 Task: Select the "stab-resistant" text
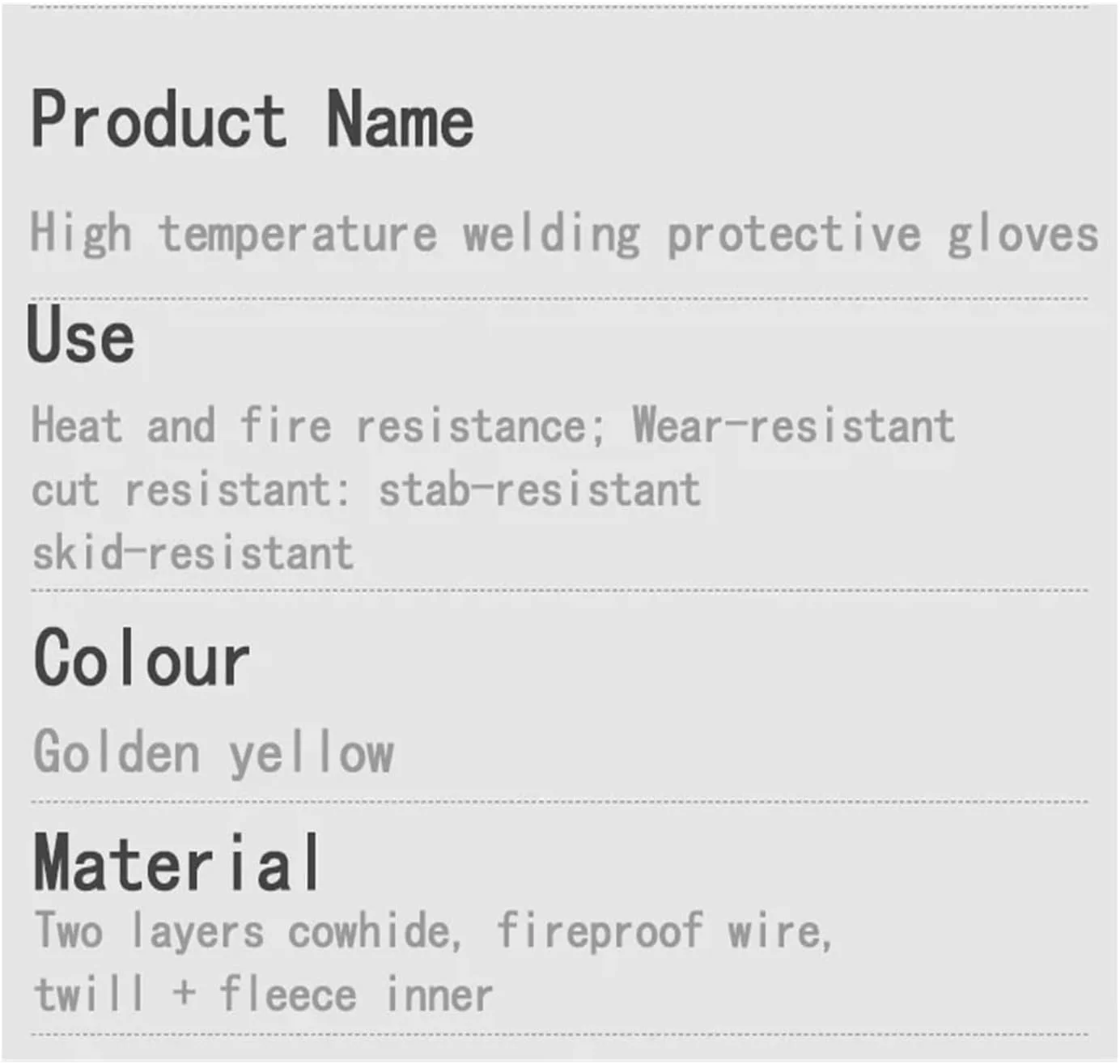pyautogui.click(x=539, y=490)
